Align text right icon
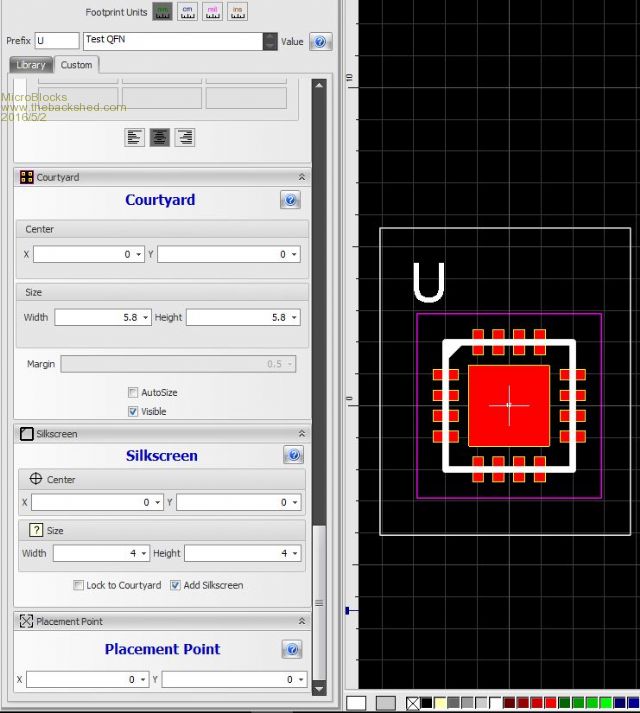 (x=184, y=138)
